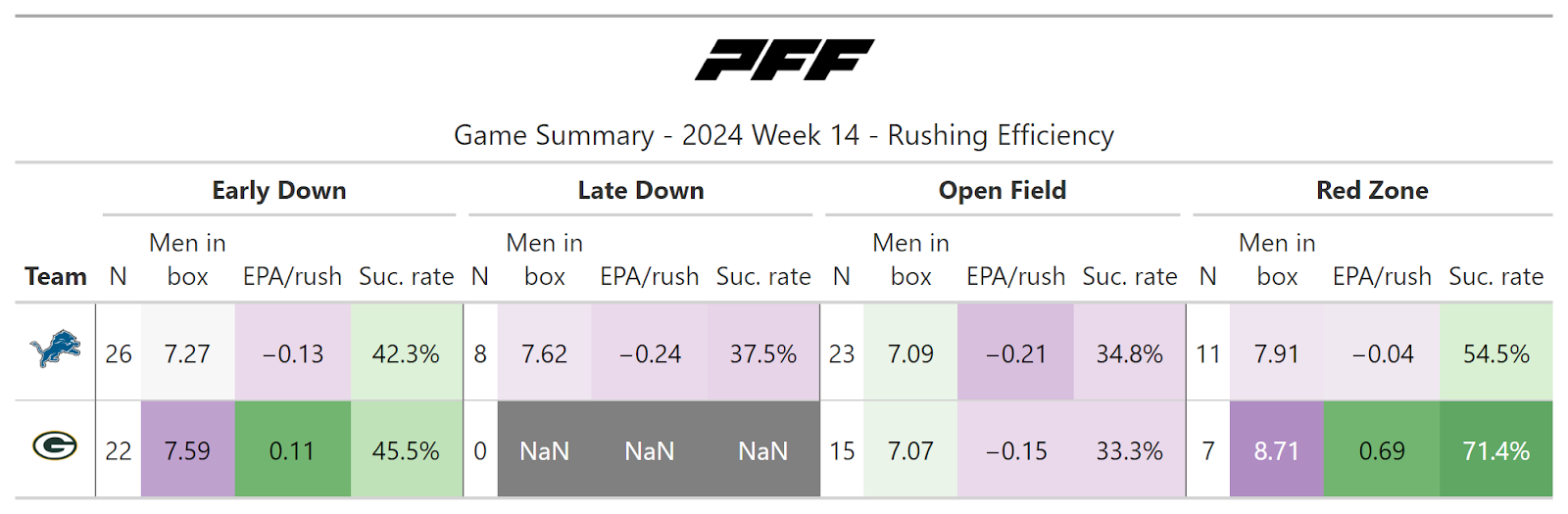
Task: Click Packers open field 33.3% cell
Action: [x=1129, y=450]
